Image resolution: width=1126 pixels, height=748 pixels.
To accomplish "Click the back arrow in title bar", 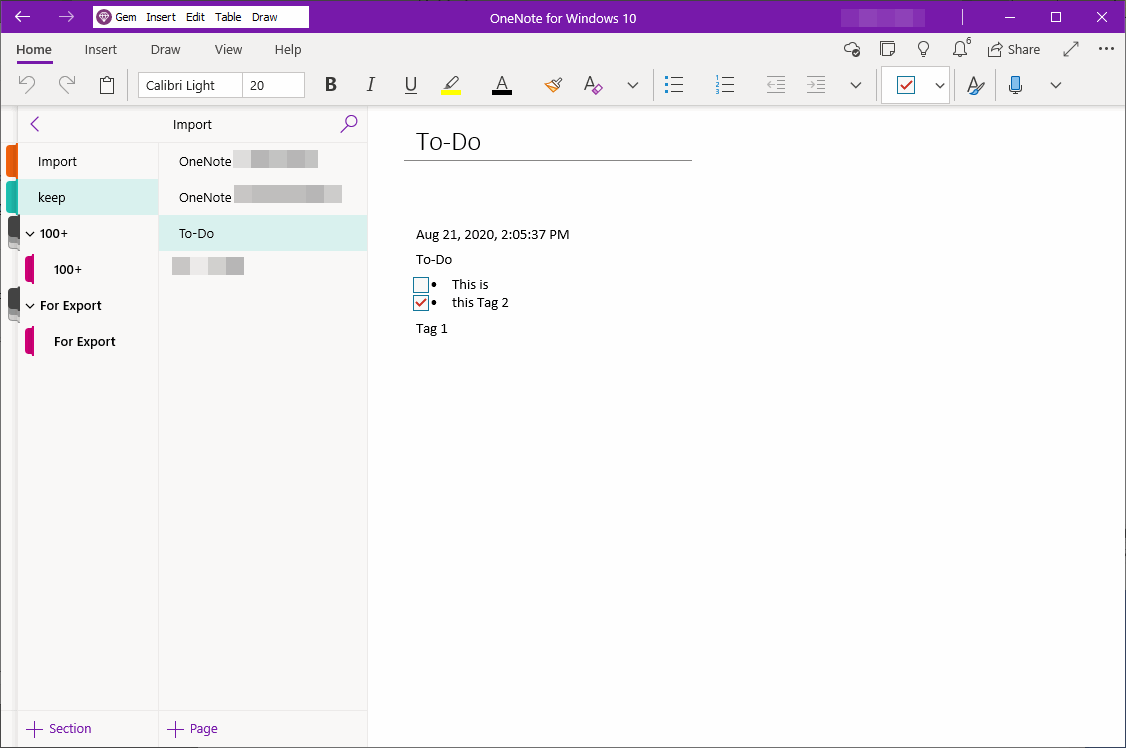I will [x=22, y=17].
